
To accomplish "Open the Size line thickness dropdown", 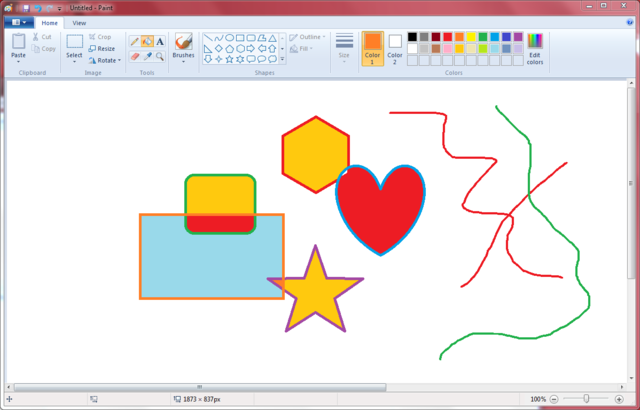I will point(344,49).
